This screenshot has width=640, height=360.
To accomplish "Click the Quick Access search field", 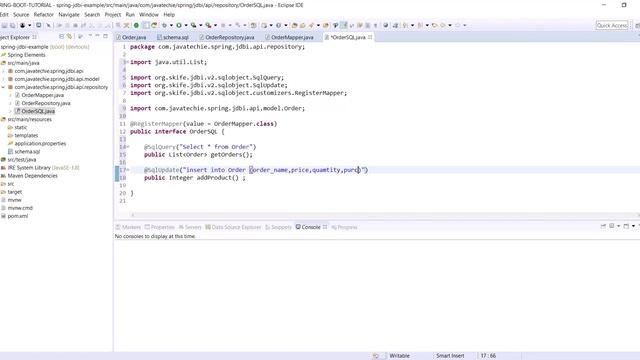I will point(612,25).
